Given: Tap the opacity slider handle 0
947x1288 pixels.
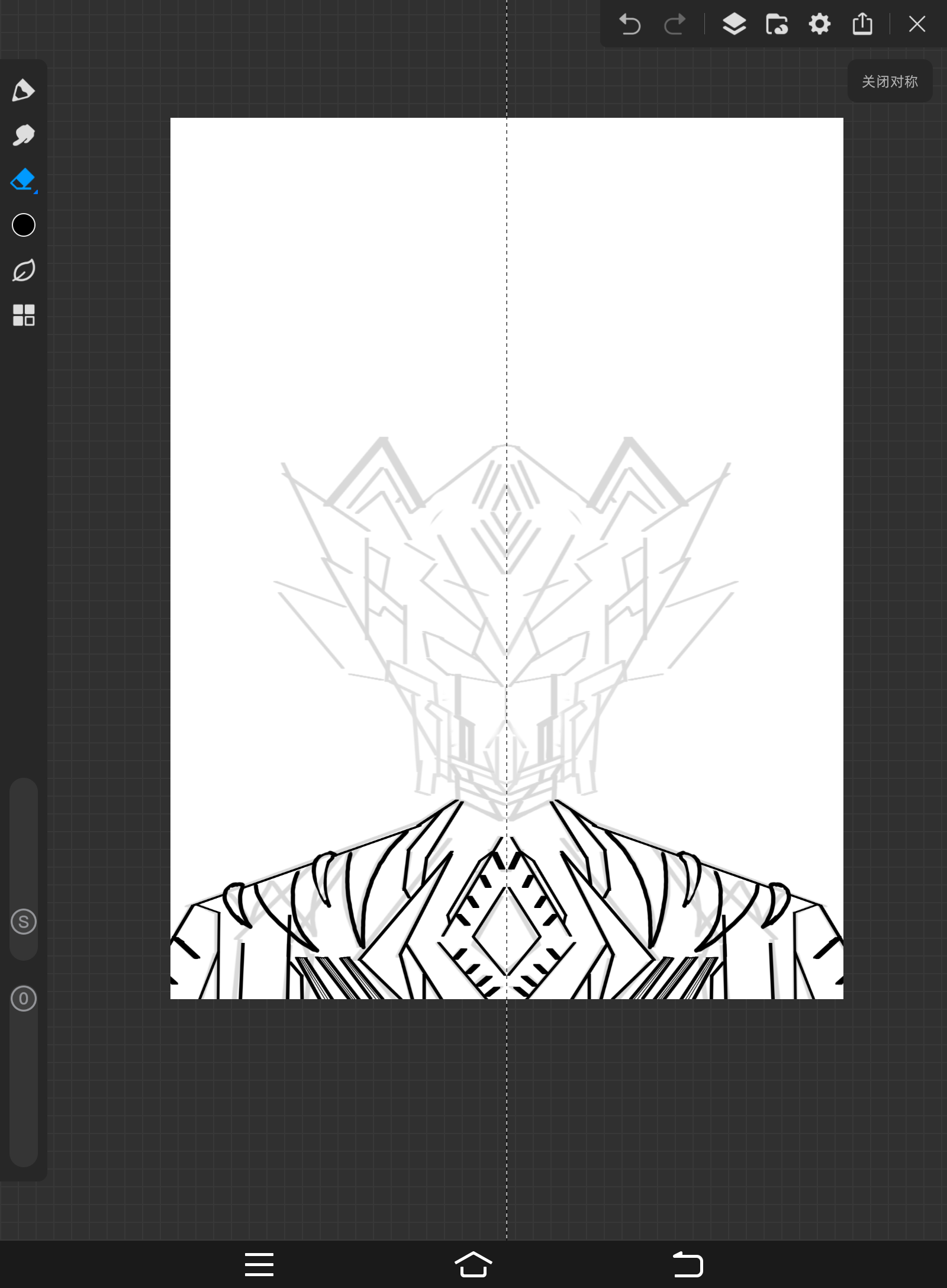Looking at the screenshot, I should pos(24,999).
